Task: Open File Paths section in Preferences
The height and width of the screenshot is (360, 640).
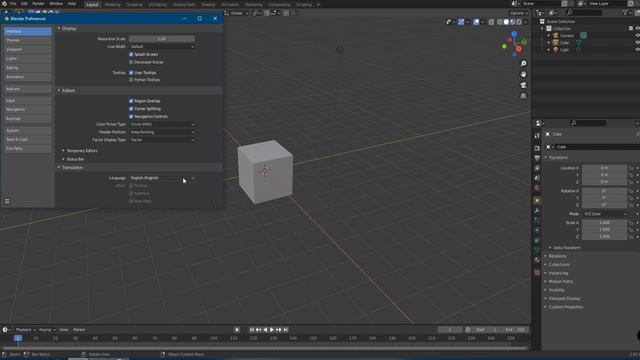Action: pyautogui.click(x=28, y=149)
